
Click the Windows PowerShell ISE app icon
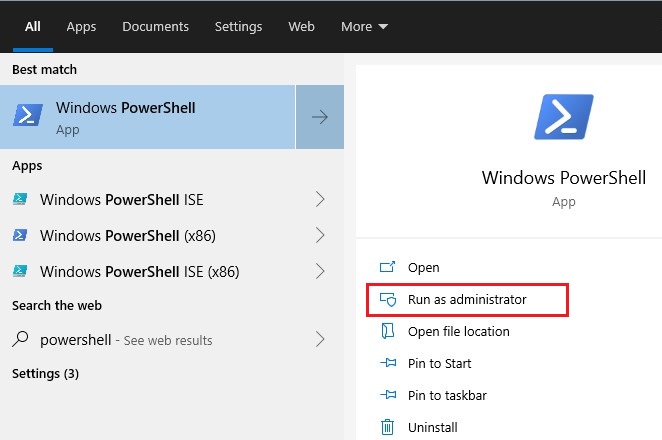click(20, 199)
